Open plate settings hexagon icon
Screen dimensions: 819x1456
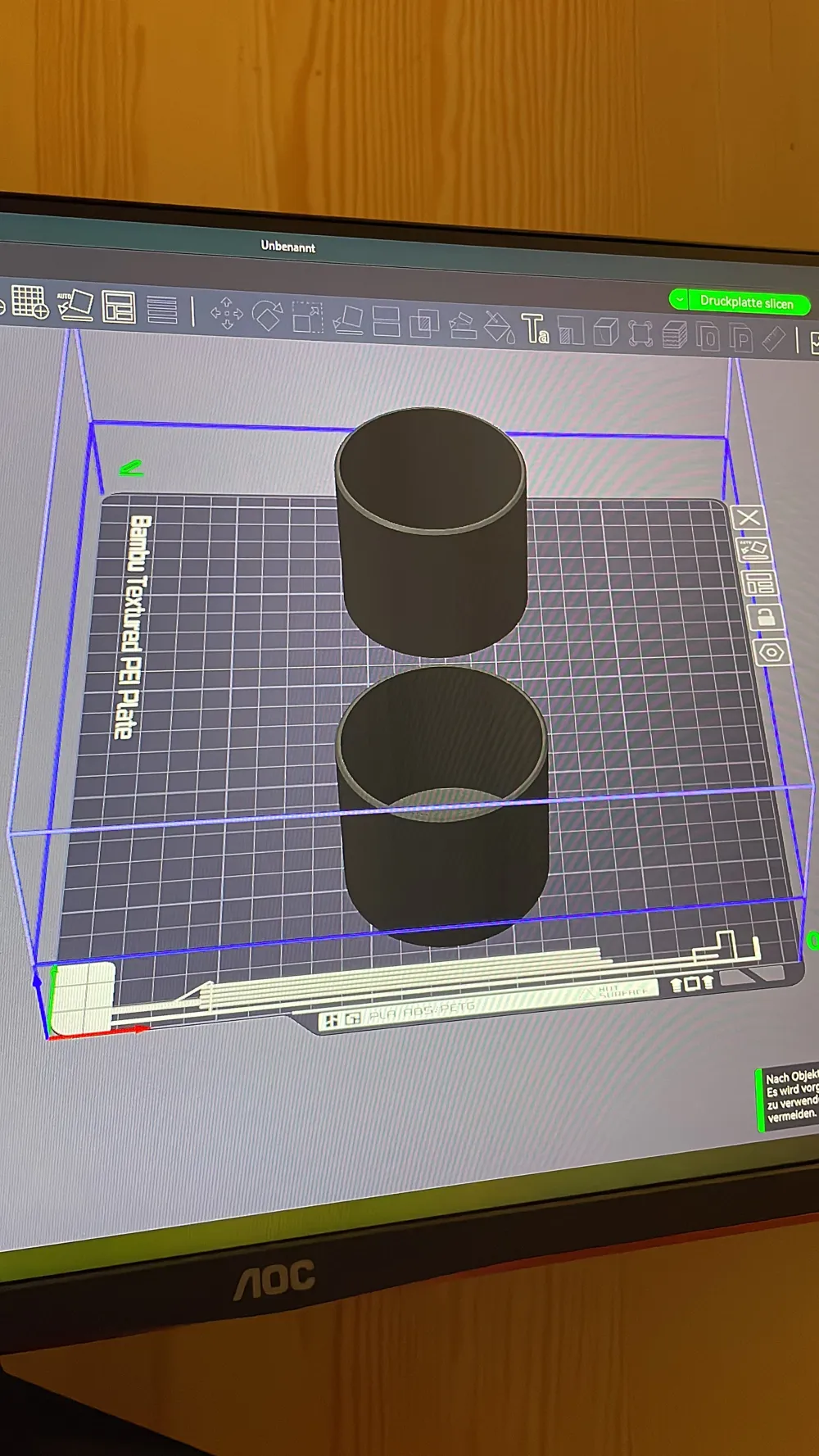tap(771, 653)
